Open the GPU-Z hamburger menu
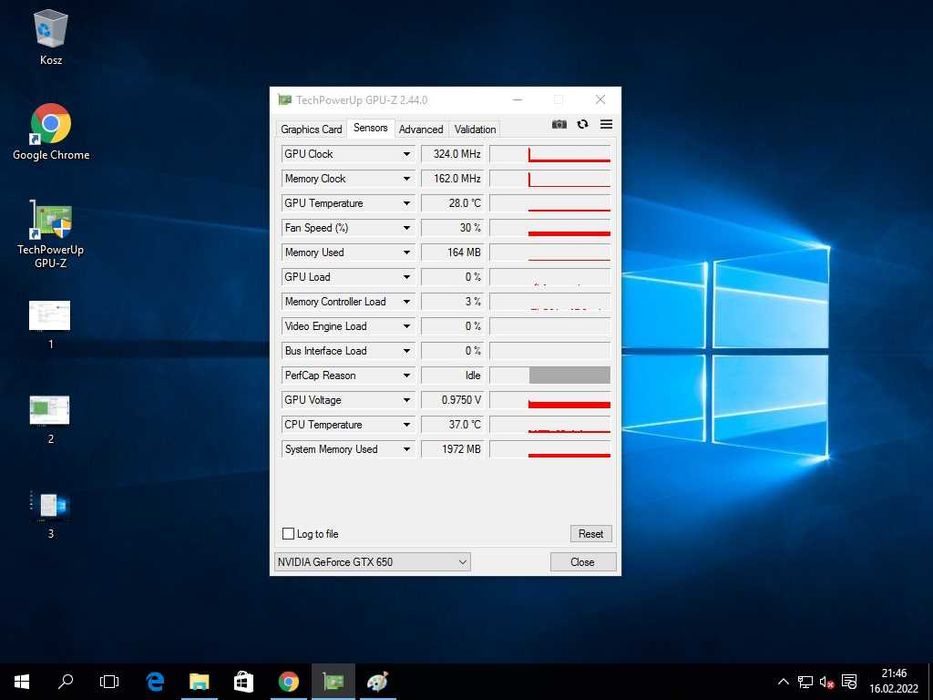Screen dimensions: 933x700 click(x=606, y=125)
